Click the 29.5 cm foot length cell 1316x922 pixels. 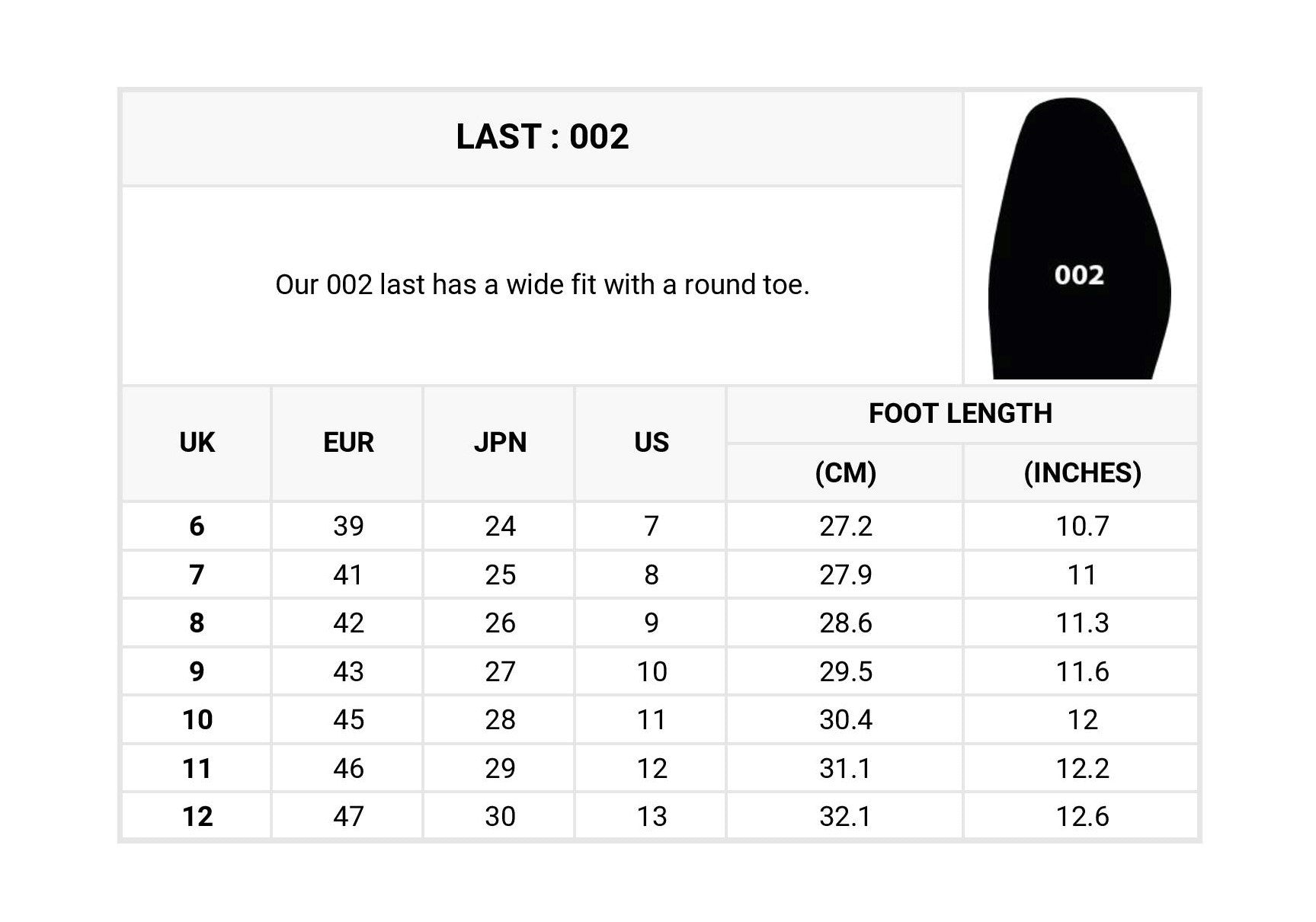(x=845, y=671)
